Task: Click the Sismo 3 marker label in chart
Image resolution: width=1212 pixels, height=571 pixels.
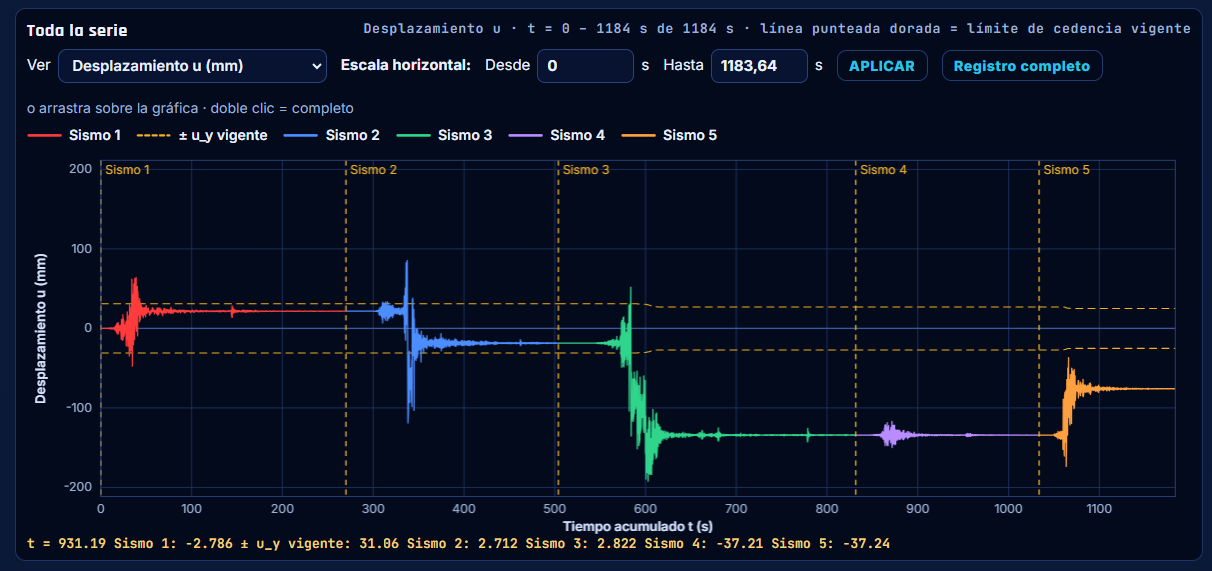Action: point(586,170)
